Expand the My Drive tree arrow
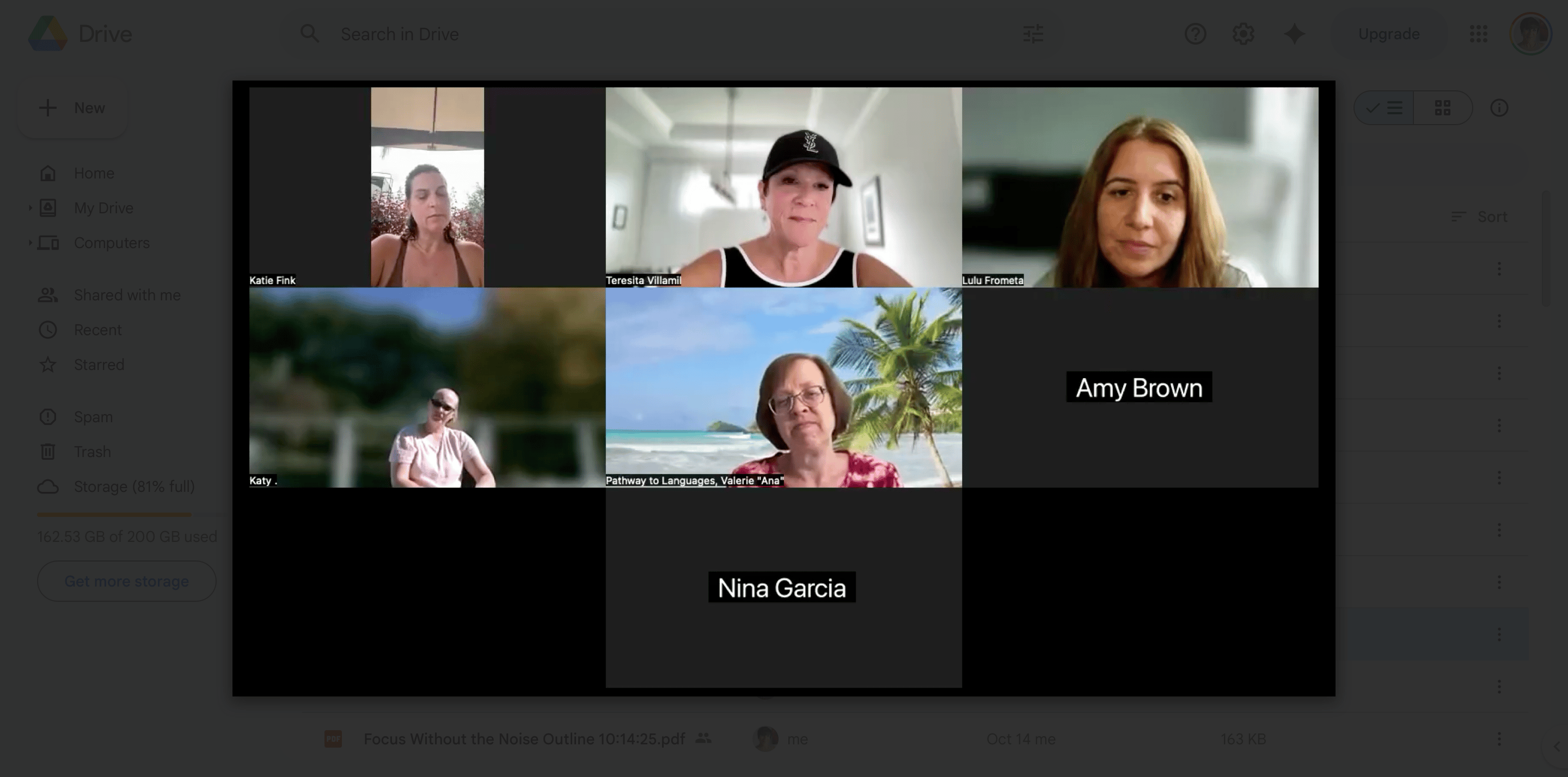This screenshot has height=777, width=1568. coord(30,208)
